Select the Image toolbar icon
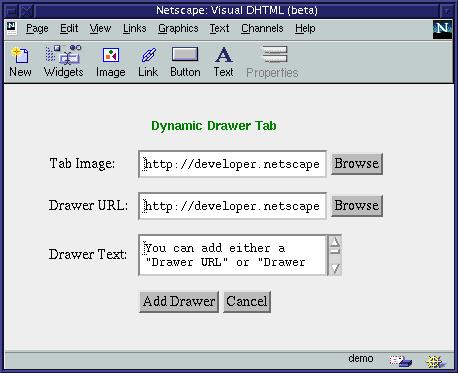 tap(111, 55)
